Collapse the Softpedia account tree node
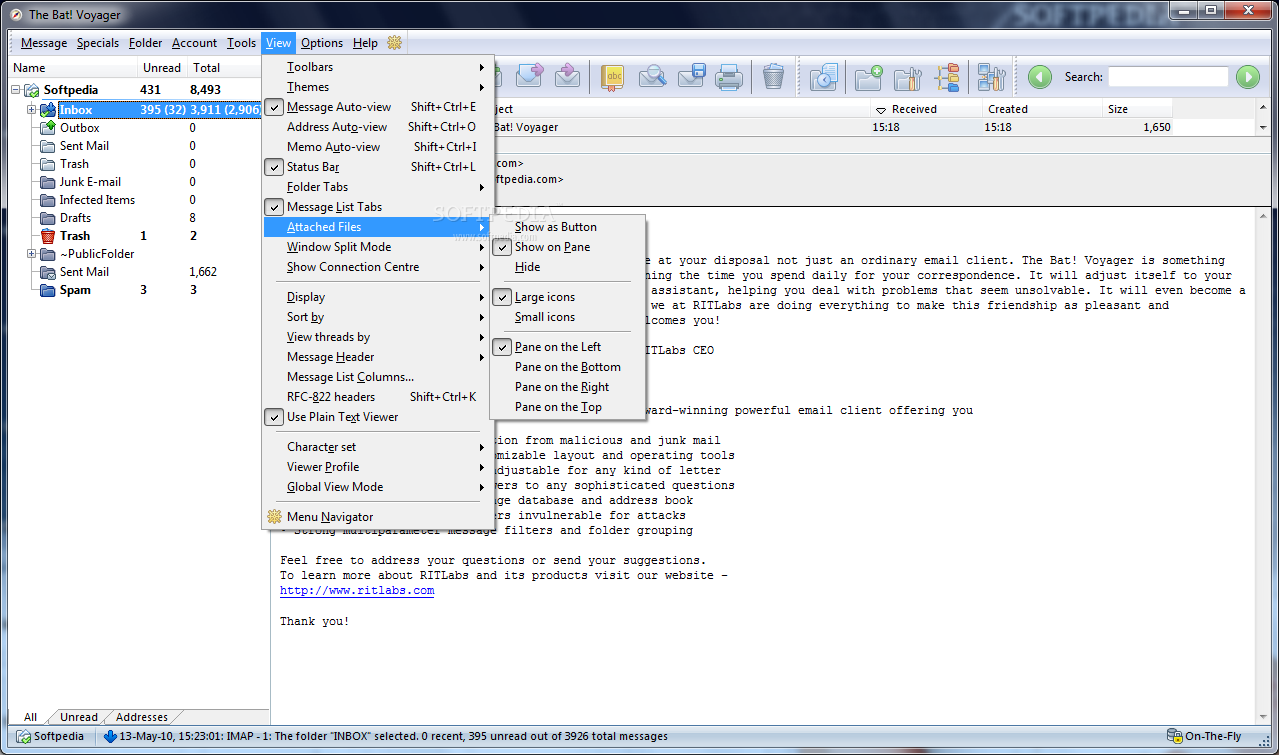The image size is (1279, 755). pos(16,90)
